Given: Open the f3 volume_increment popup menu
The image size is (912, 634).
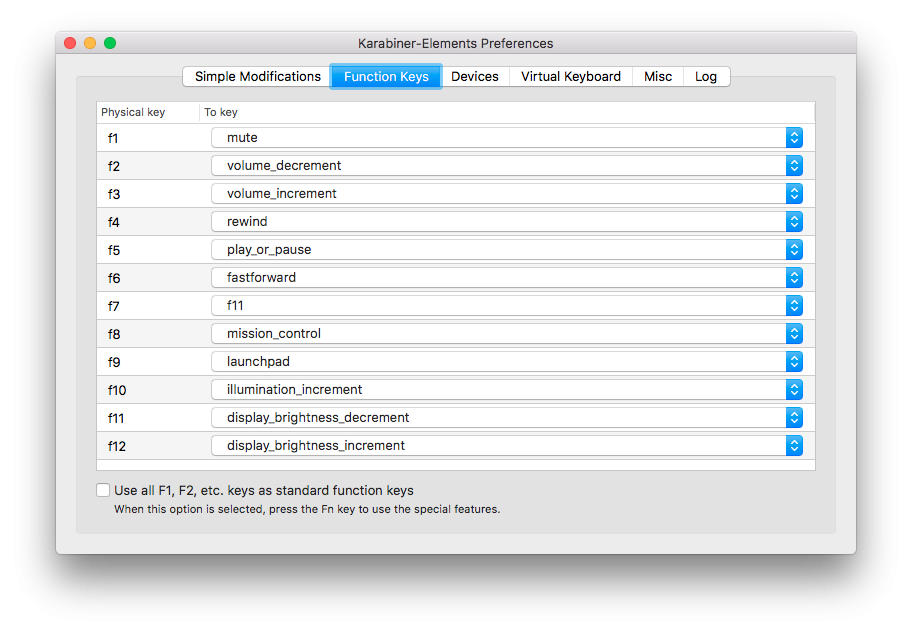Looking at the screenshot, I should click(x=507, y=194).
